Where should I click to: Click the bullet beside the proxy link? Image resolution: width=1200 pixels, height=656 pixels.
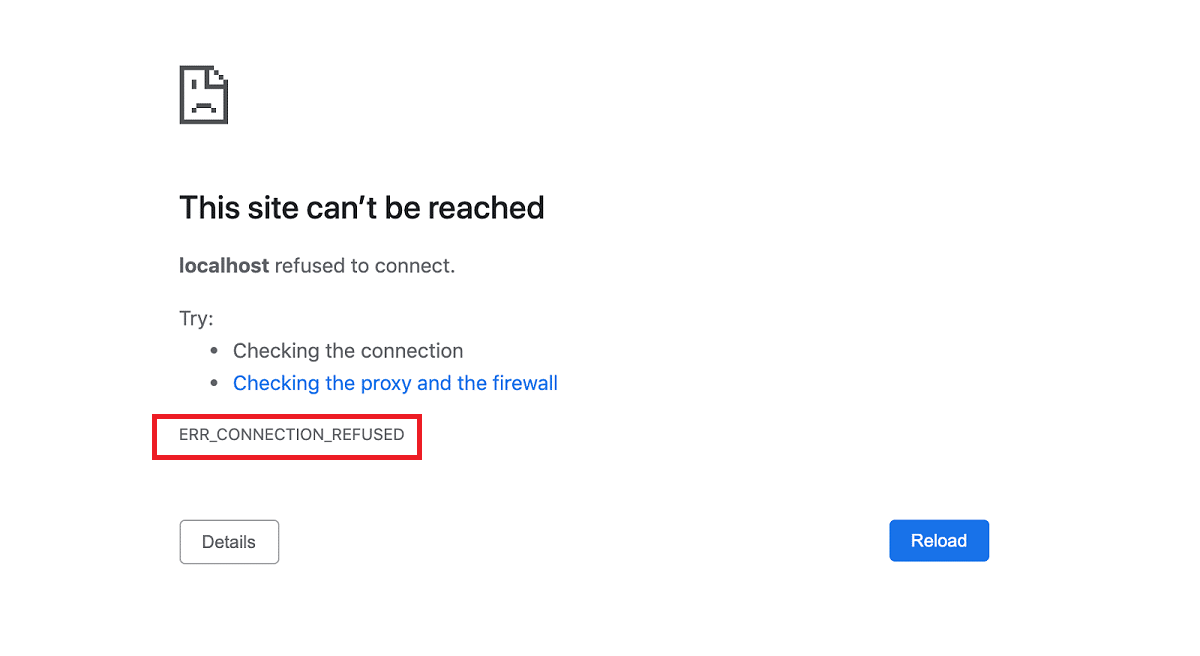tap(213, 383)
